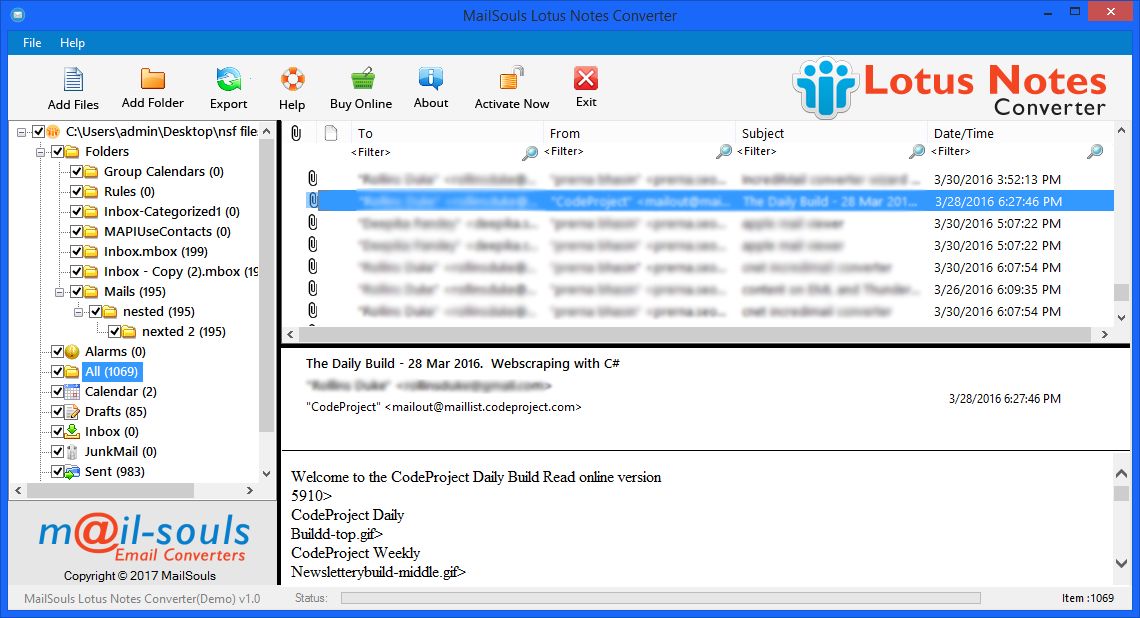Uncheck the Group Calendars folder checkbox
Screen dimensions: 1140x618
pos(76,172)
